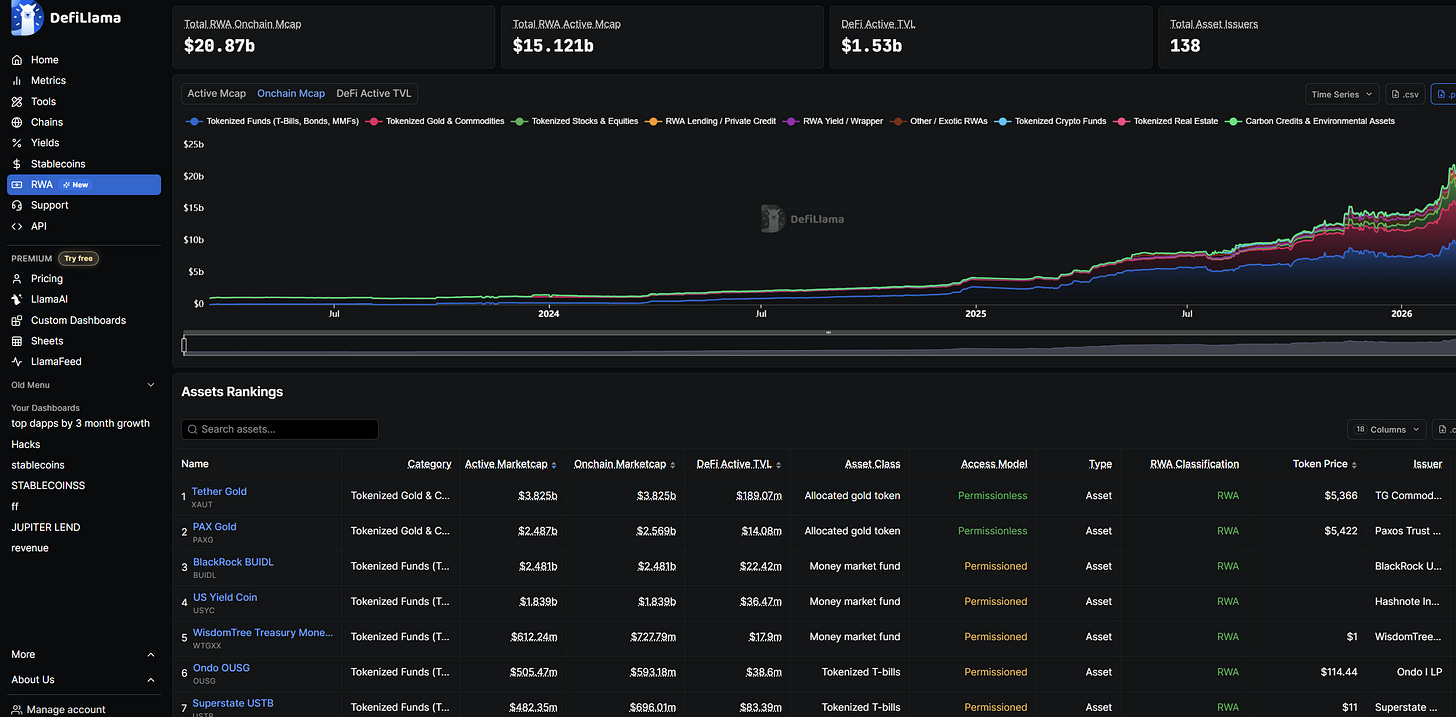The width and height of the screenshot is (1456, 717).
Task: Click the Stablecoins dollar icon
Action: click(17, 164)
